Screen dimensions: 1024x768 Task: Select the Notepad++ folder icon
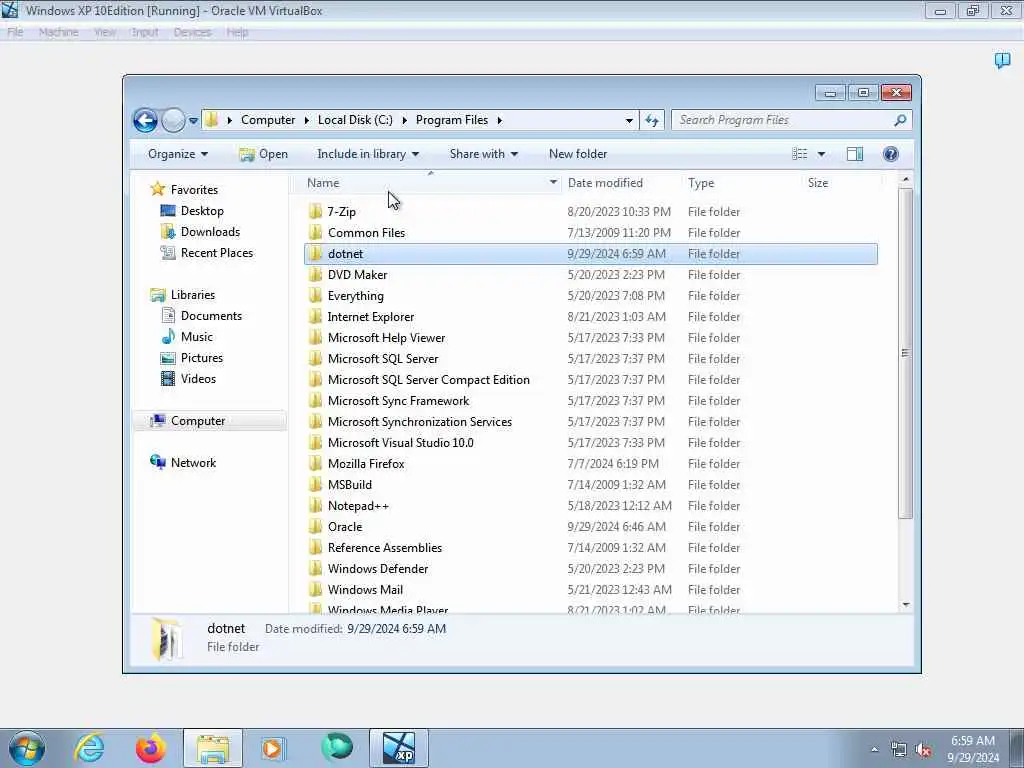[x=315, y=505]
